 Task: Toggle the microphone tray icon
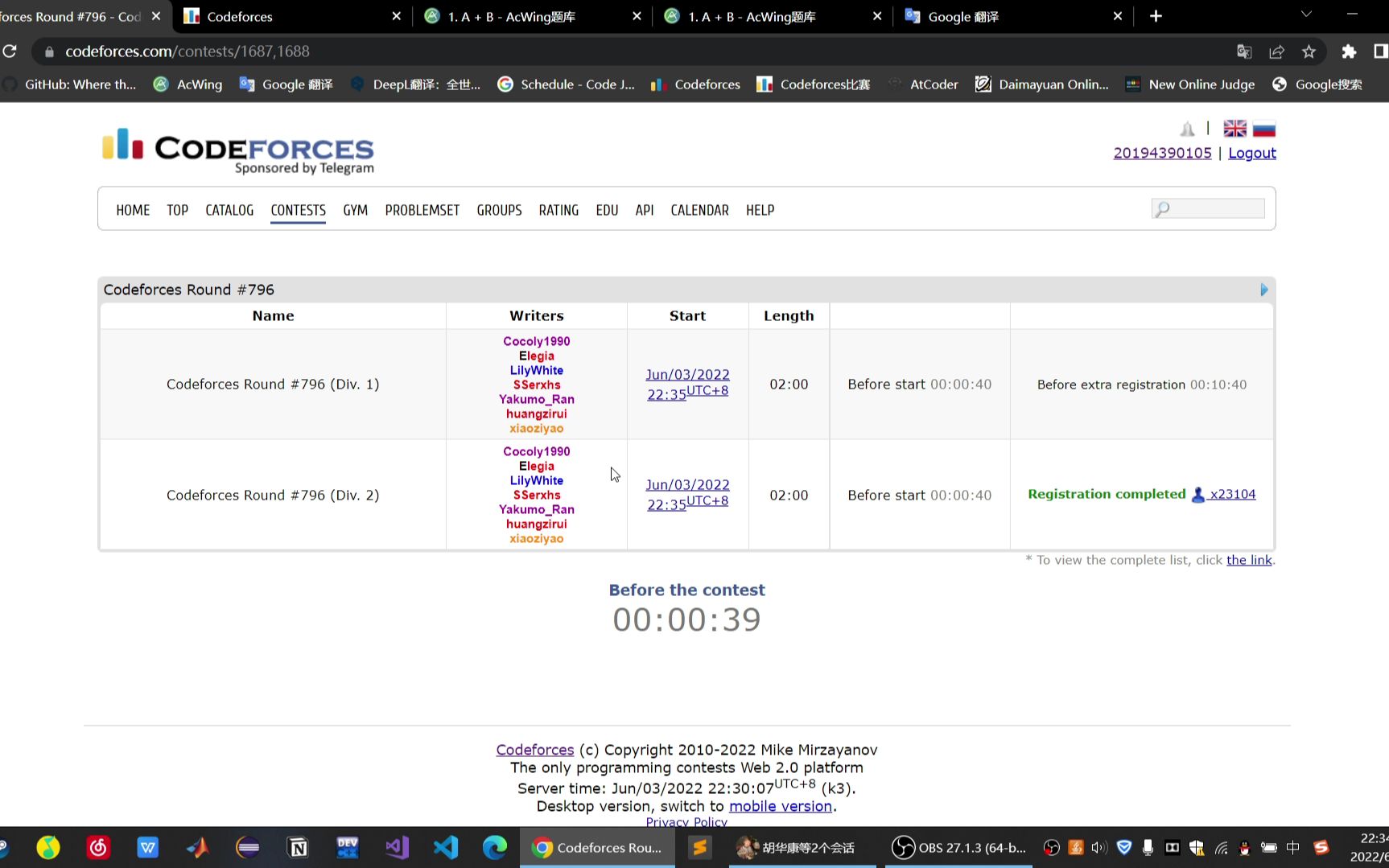click(x=1148, y=847)
